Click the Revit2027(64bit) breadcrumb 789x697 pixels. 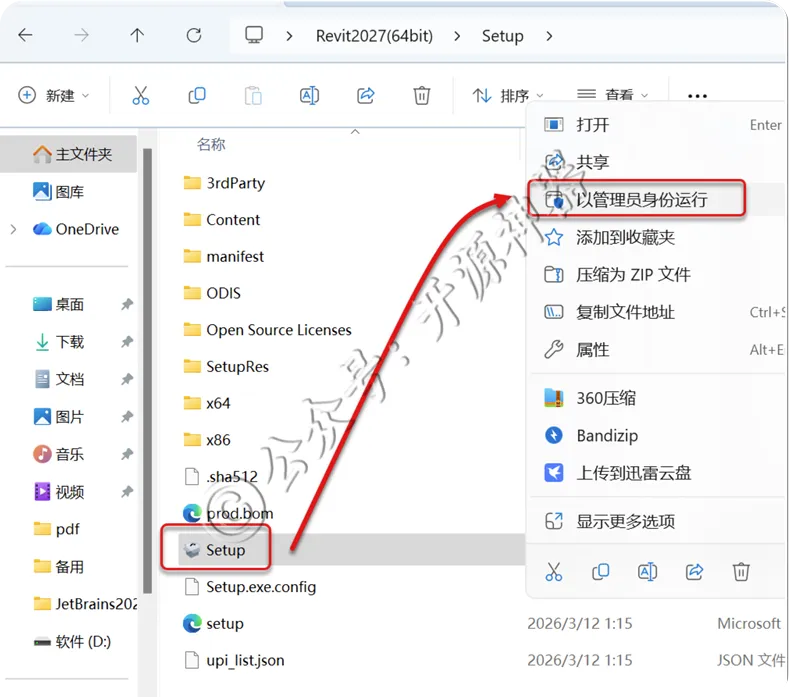374,36
